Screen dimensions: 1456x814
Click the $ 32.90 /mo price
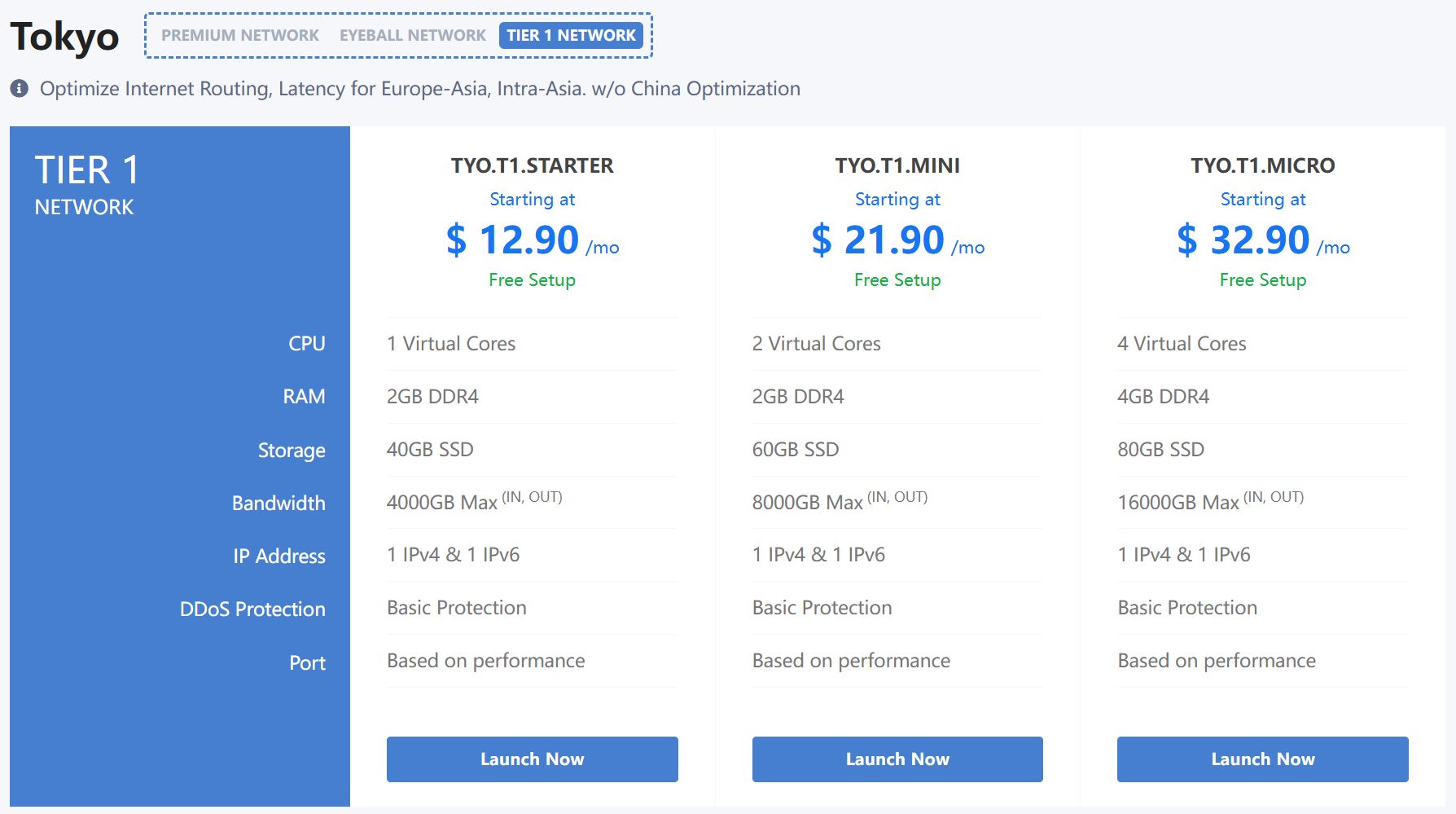pyautogui.click(x=1263, y=240)
